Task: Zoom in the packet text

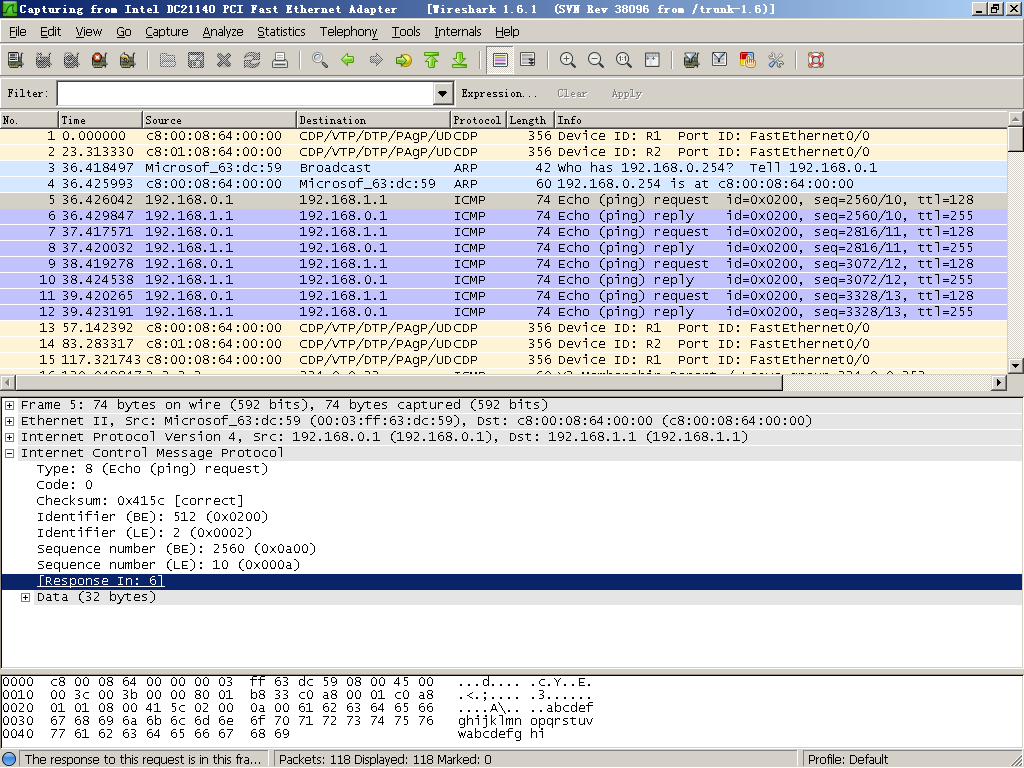Action: pos(568,61)
